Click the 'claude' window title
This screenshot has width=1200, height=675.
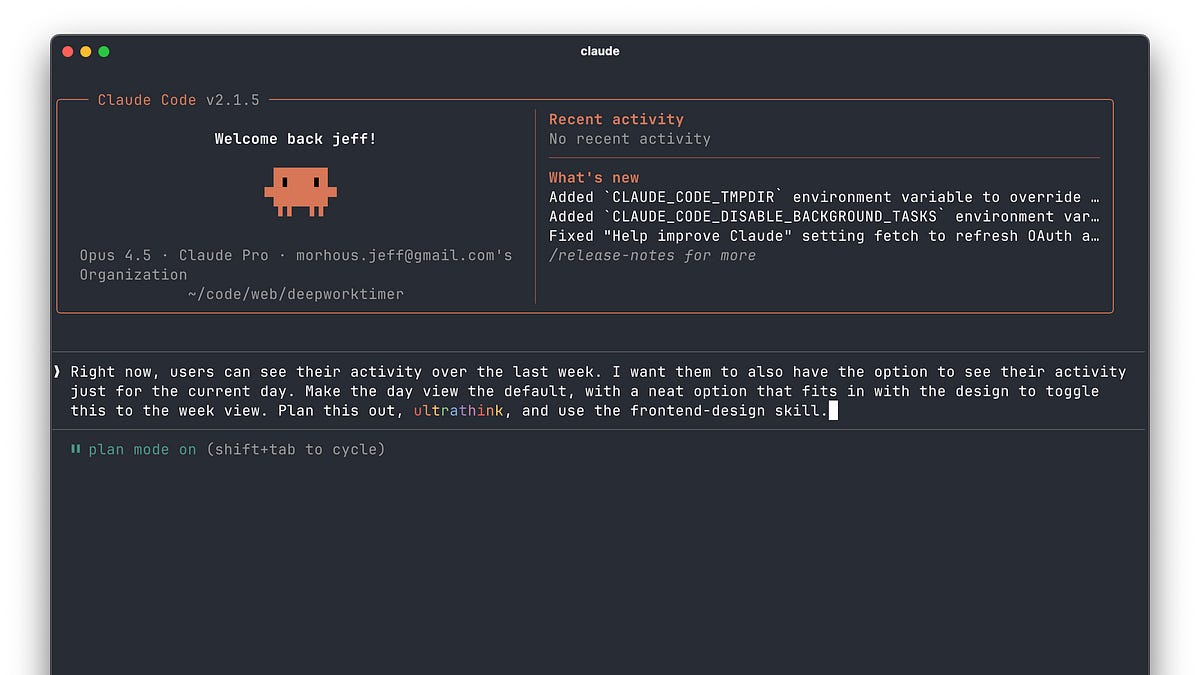click(x=600, y=51)
